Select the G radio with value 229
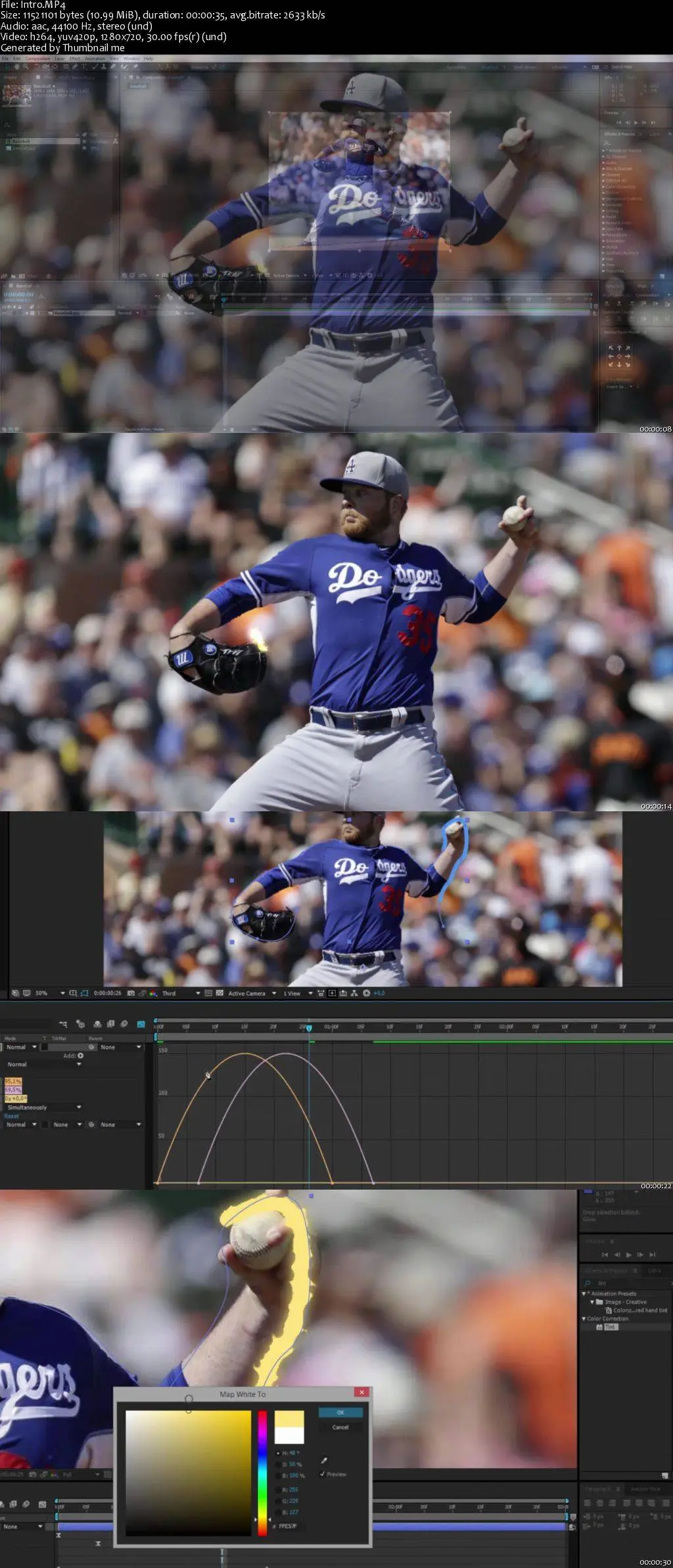The width and height of the screenshot is (673, 1568). (278, 1500)
